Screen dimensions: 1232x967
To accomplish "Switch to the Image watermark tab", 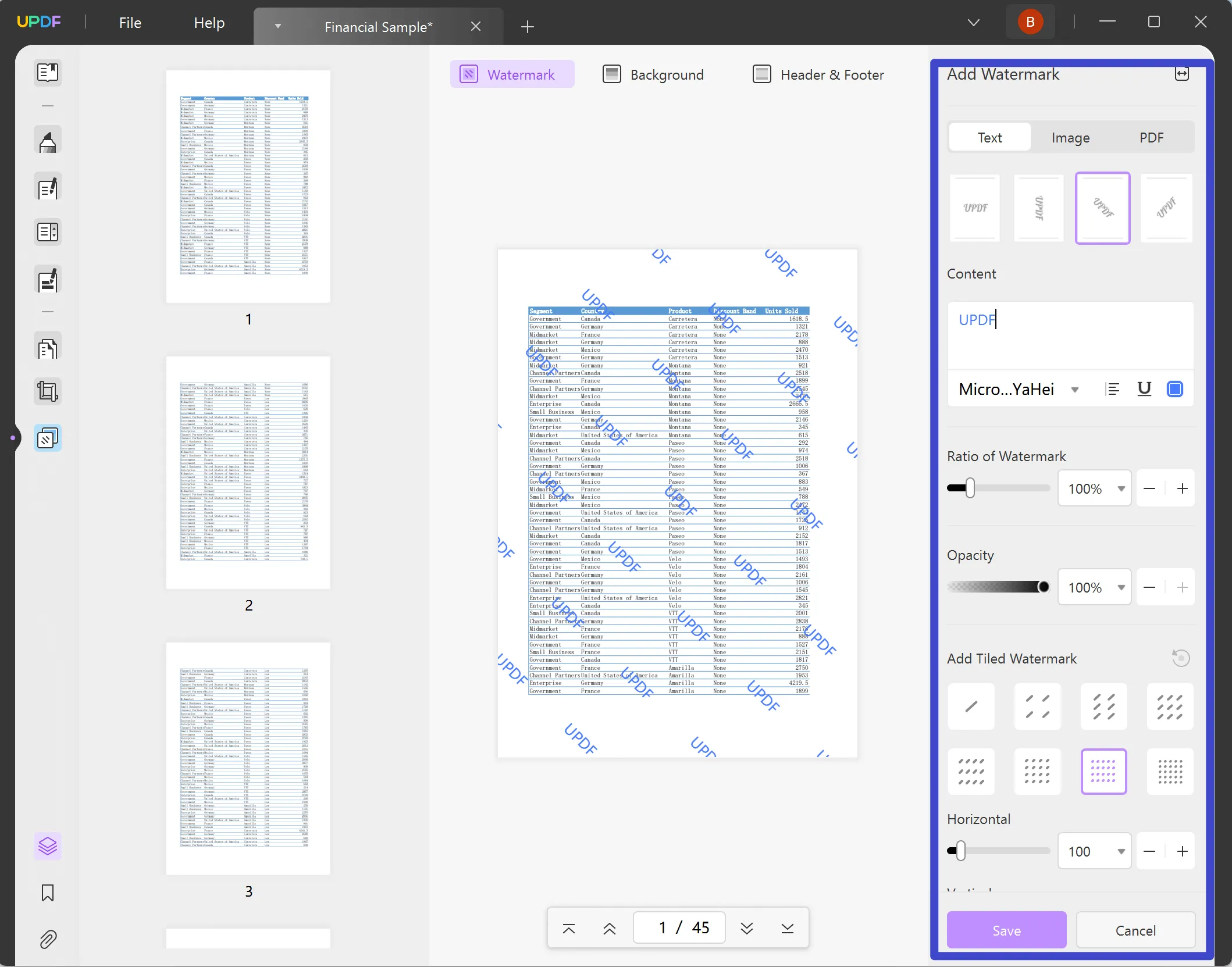I will coord(1070,137).
